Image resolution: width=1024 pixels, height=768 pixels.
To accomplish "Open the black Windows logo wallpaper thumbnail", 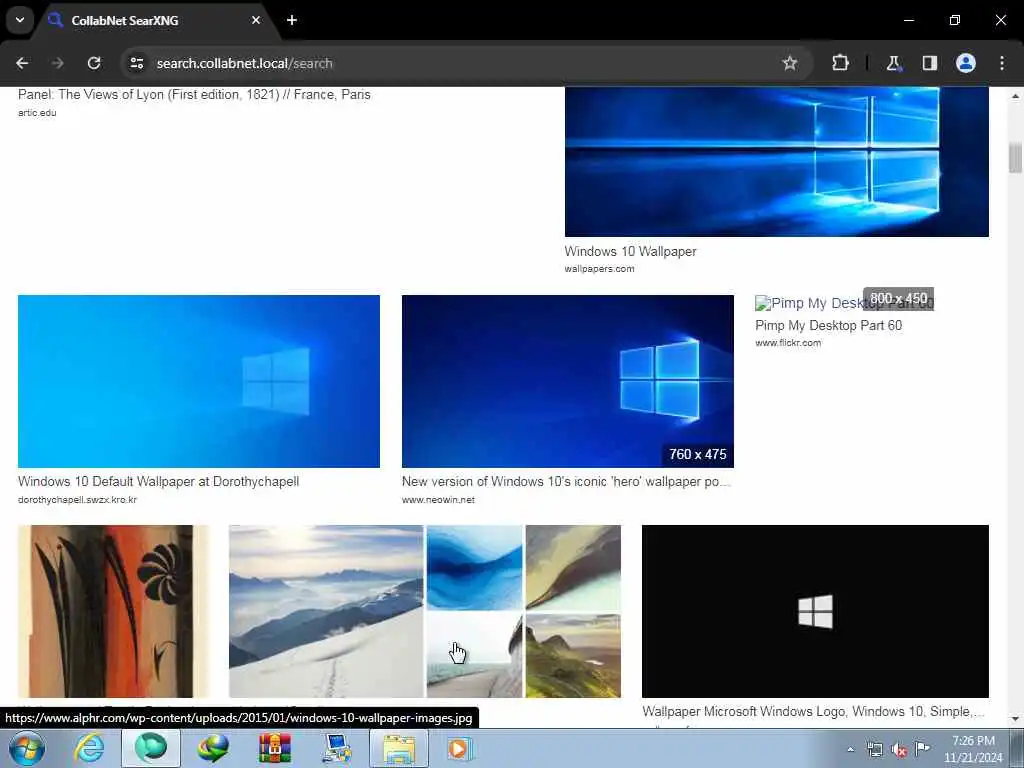I will [x=815, y=611].
